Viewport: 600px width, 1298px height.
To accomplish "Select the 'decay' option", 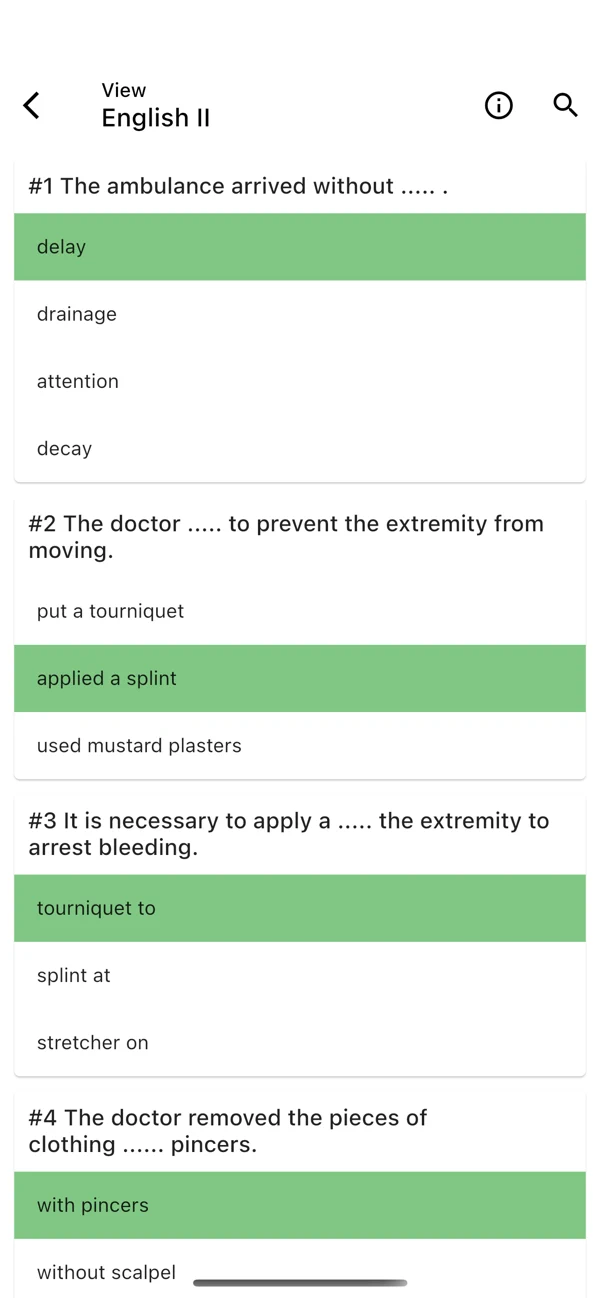I will point(300,448).
